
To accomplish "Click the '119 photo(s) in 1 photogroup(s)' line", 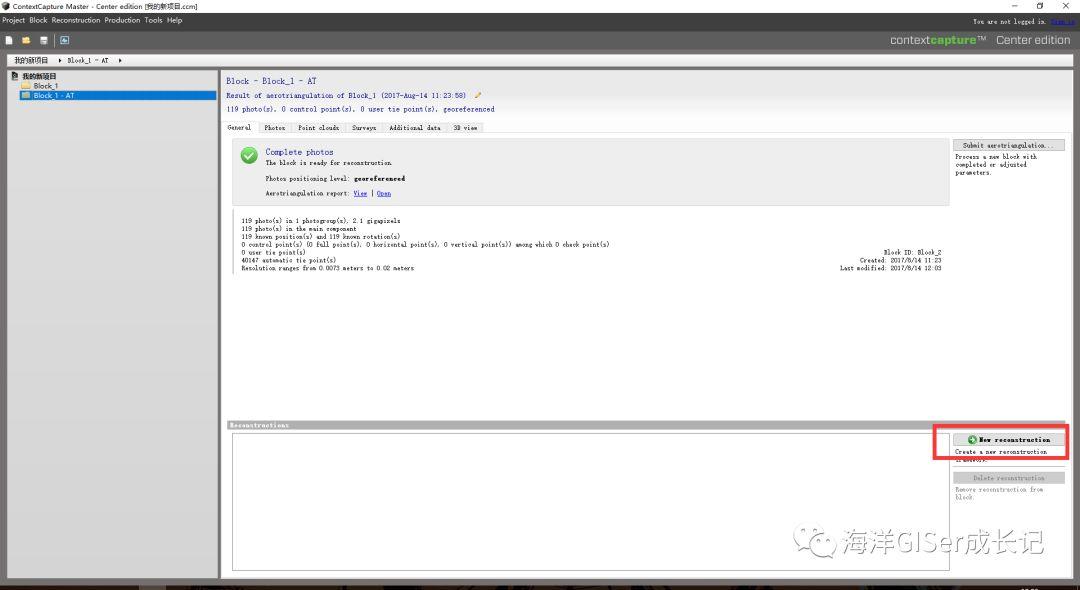I will tap(321, 221).
